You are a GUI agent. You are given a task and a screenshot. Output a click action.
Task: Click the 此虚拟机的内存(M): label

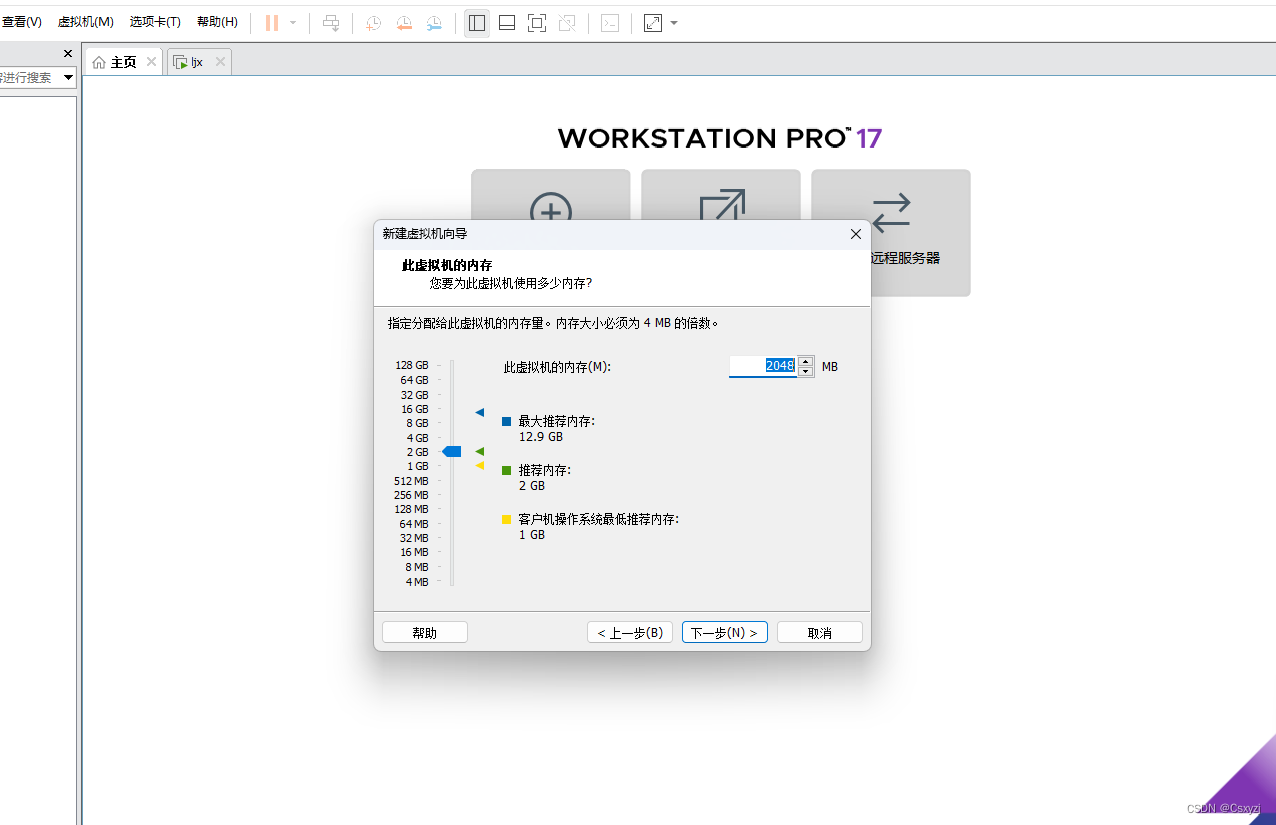(x=557, y=367)
